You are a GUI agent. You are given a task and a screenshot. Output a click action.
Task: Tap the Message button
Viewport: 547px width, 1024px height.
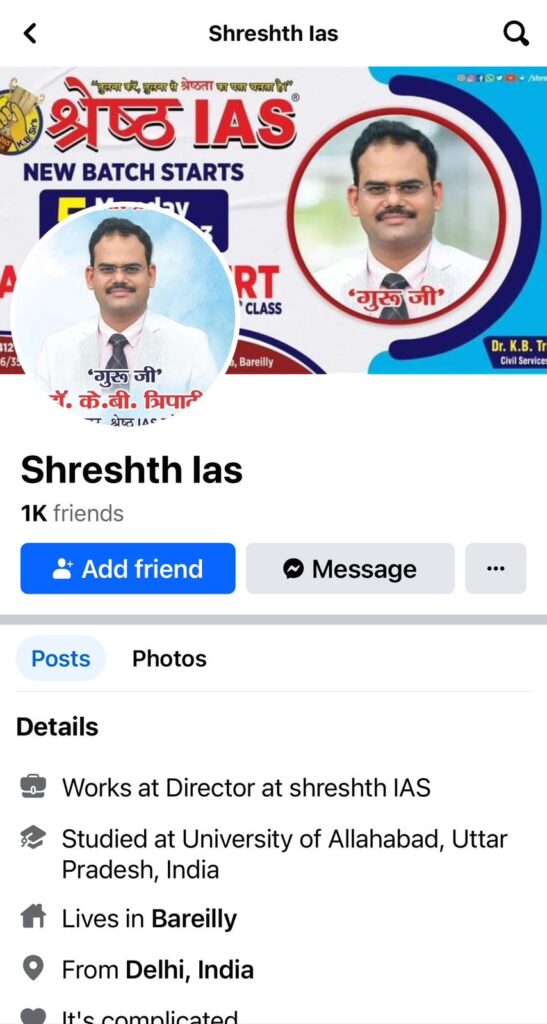click(x=350, y=568)
